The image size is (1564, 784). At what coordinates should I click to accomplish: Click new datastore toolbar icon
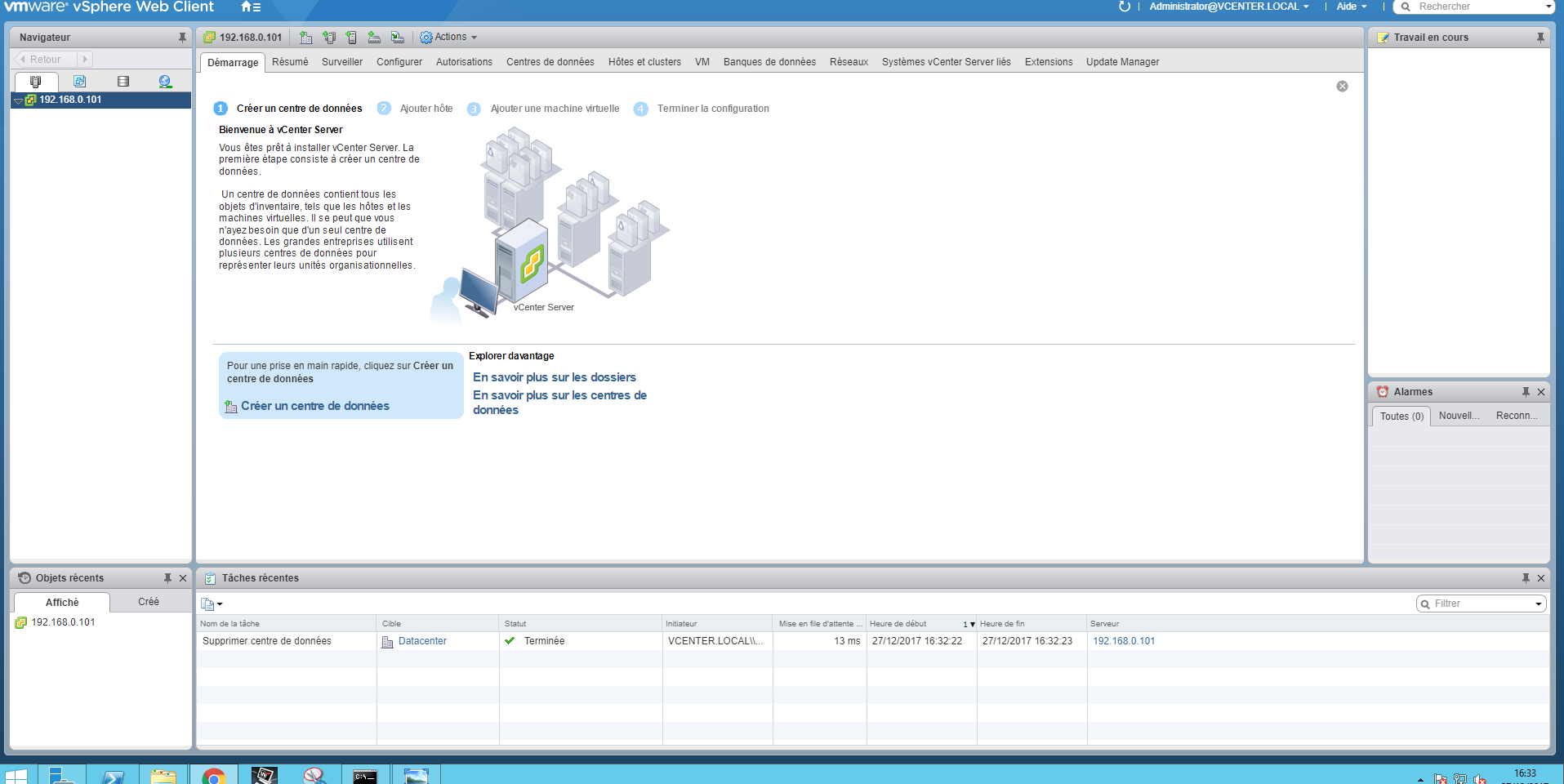click(x=374, y=38)
